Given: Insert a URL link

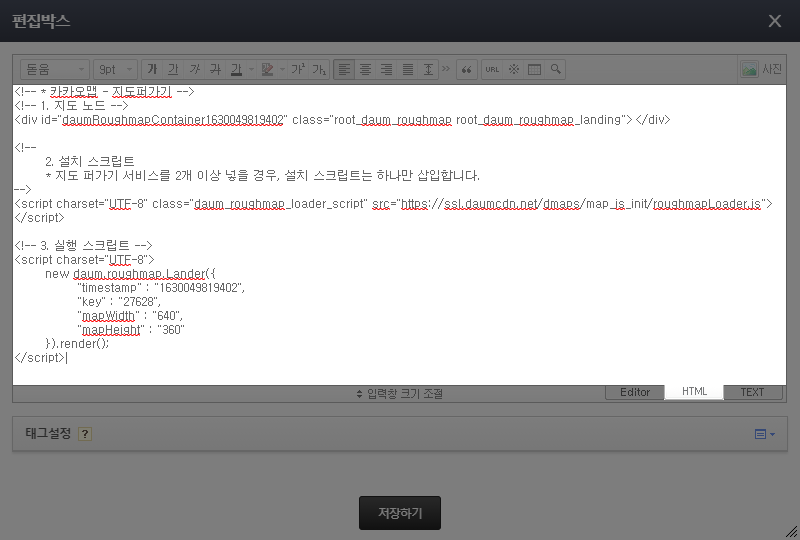Looking at the screenshot, I should click(x=492, y=70).
